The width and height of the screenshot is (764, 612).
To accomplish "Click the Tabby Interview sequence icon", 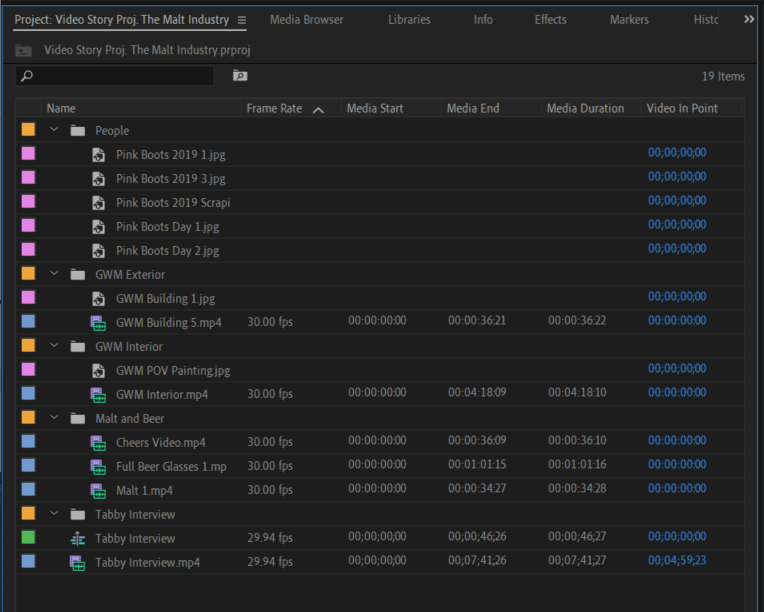I will tap(78, 539).
